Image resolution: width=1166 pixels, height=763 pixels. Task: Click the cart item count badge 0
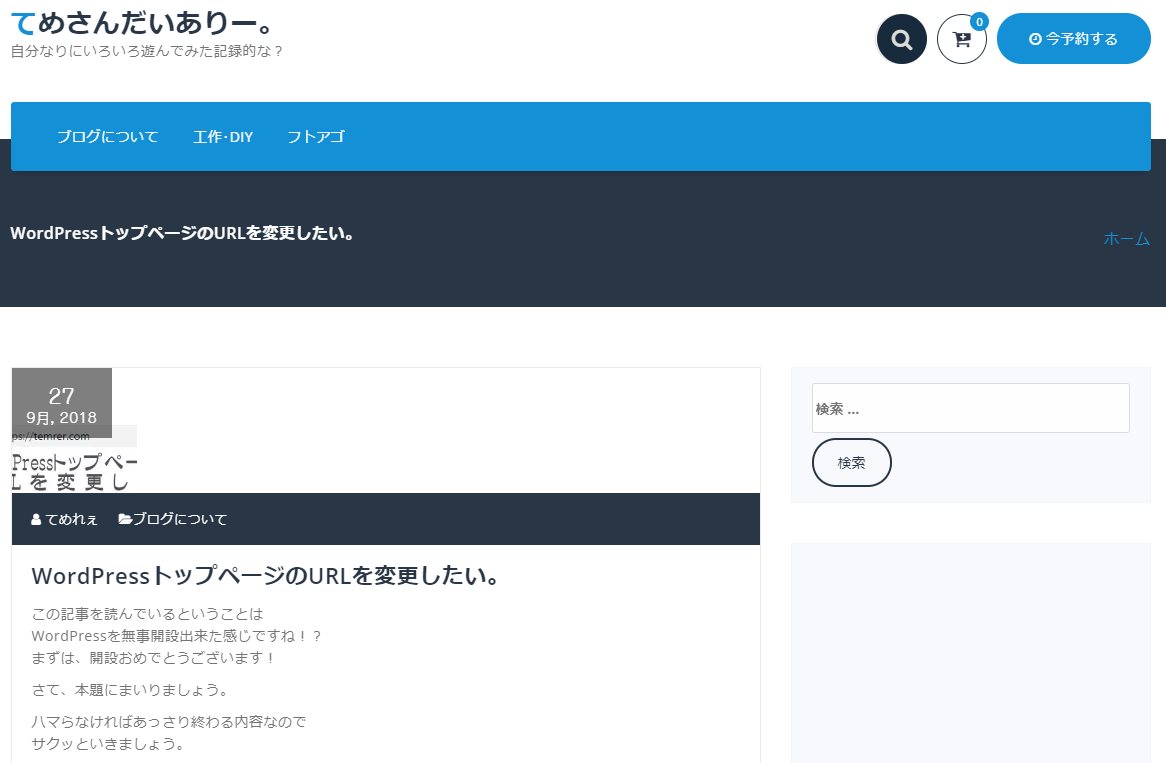pyautogui.click(x=979, y=22)
